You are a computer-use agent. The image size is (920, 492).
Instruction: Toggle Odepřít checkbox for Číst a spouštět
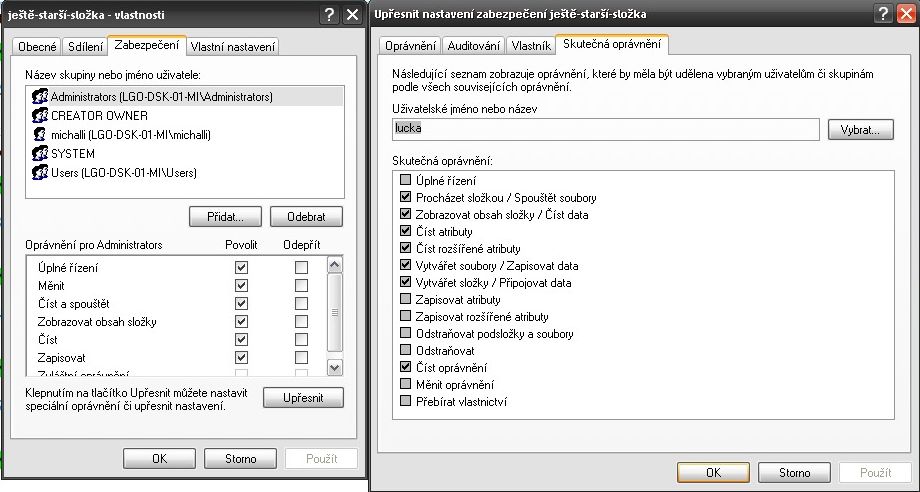click(x=302, y=304)
